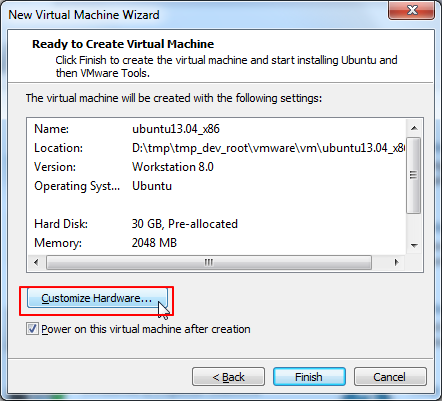
Task: Close the wizard with the red X button
Action: pyautogui.click(x=412, y=10)
